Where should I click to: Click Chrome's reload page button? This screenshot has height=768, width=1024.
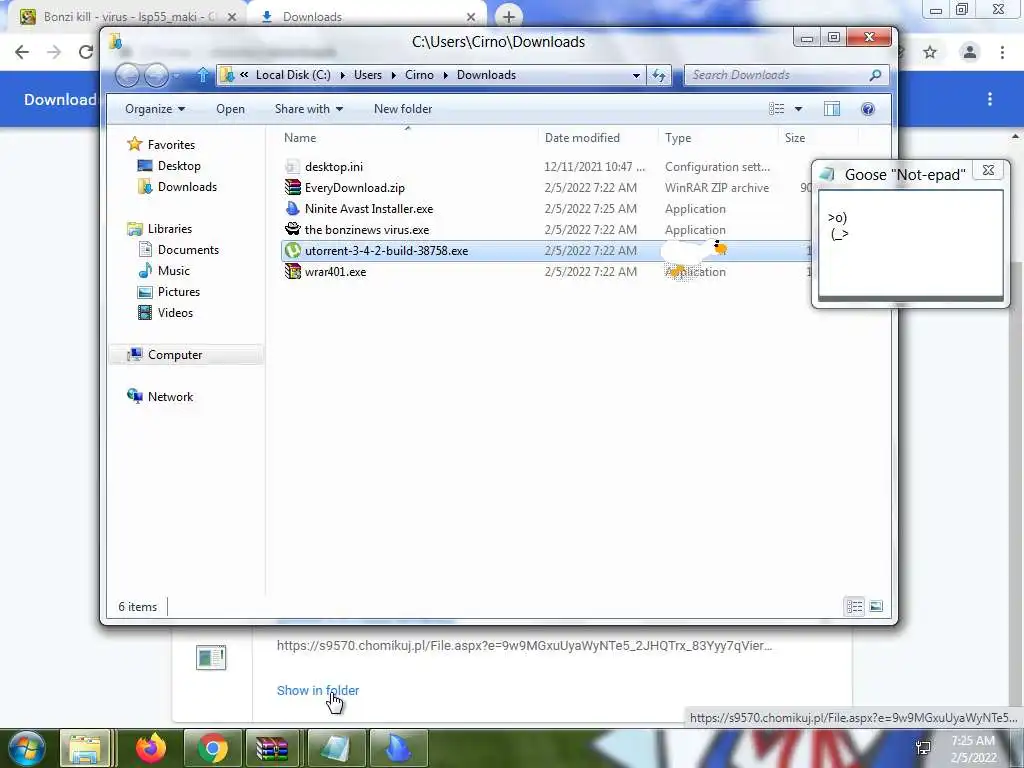point(86,52)
